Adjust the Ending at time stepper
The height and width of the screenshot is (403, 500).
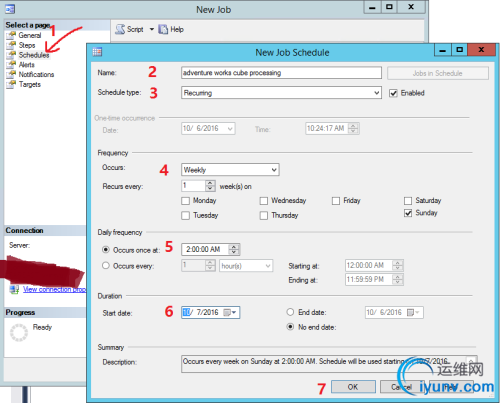(397, 279)
